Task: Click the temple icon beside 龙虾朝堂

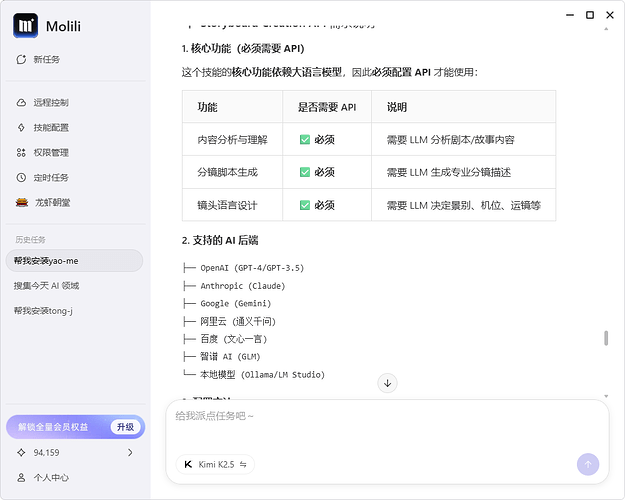Action: click(x=22, y=203)
